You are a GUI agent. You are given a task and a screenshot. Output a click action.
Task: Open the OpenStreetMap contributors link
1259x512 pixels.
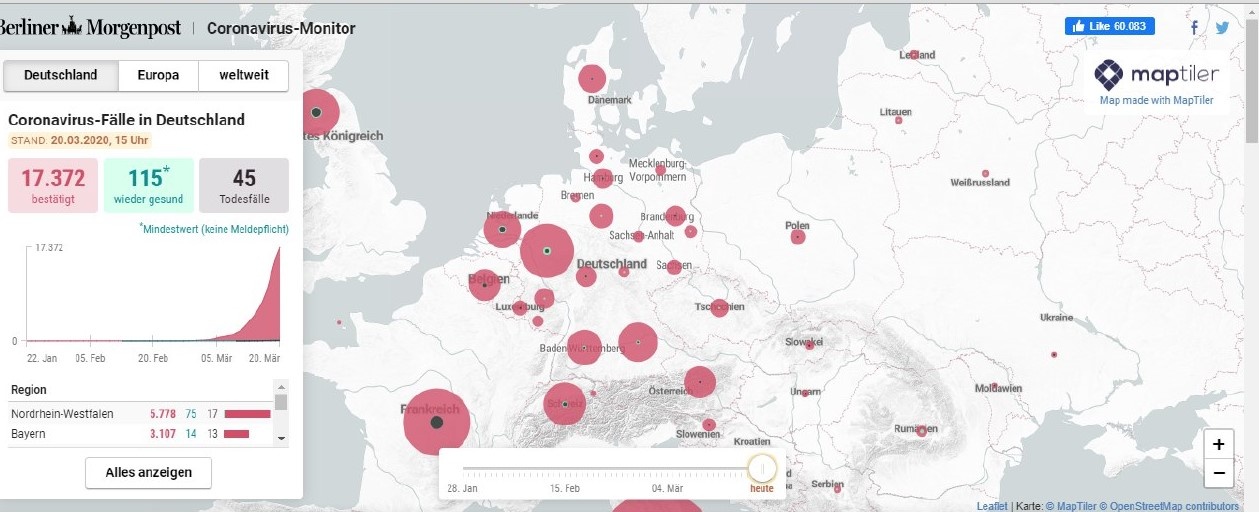click(x=1171, y=506)
